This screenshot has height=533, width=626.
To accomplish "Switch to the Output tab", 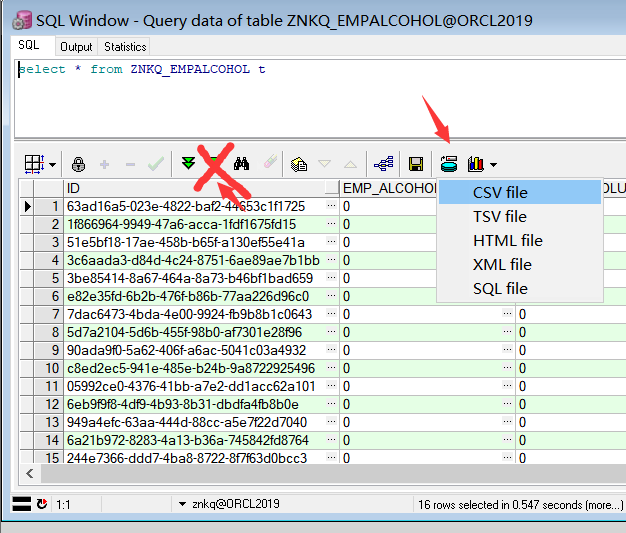I will coord(76,47).
